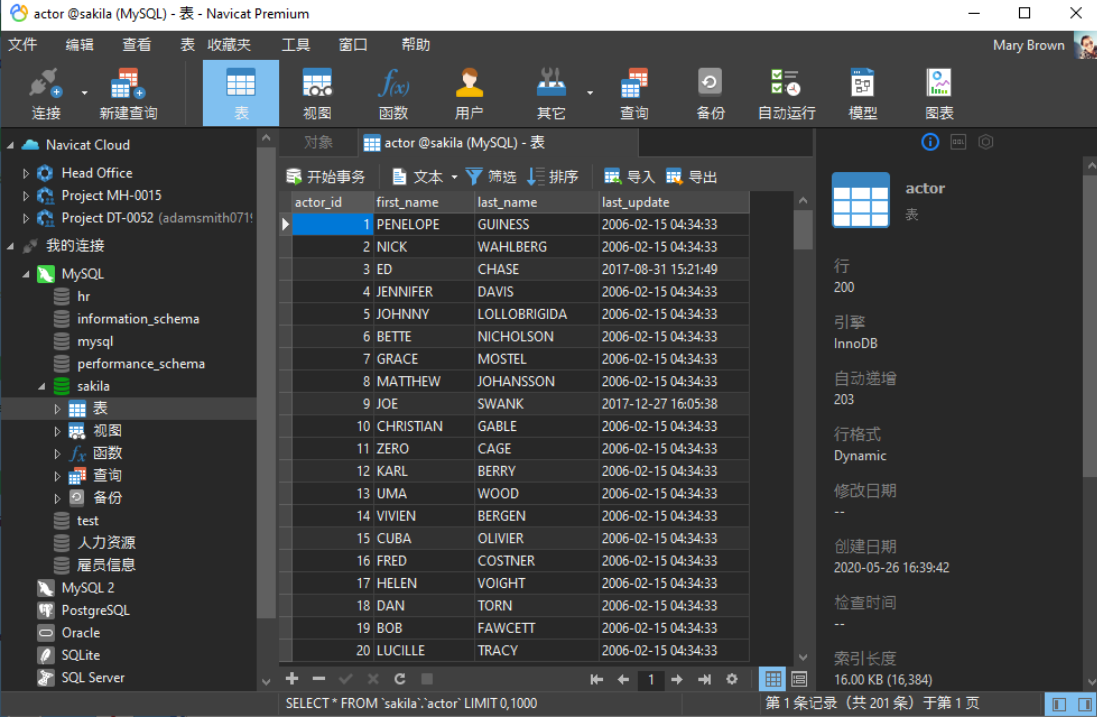Select the SQL Server connection

92,678
